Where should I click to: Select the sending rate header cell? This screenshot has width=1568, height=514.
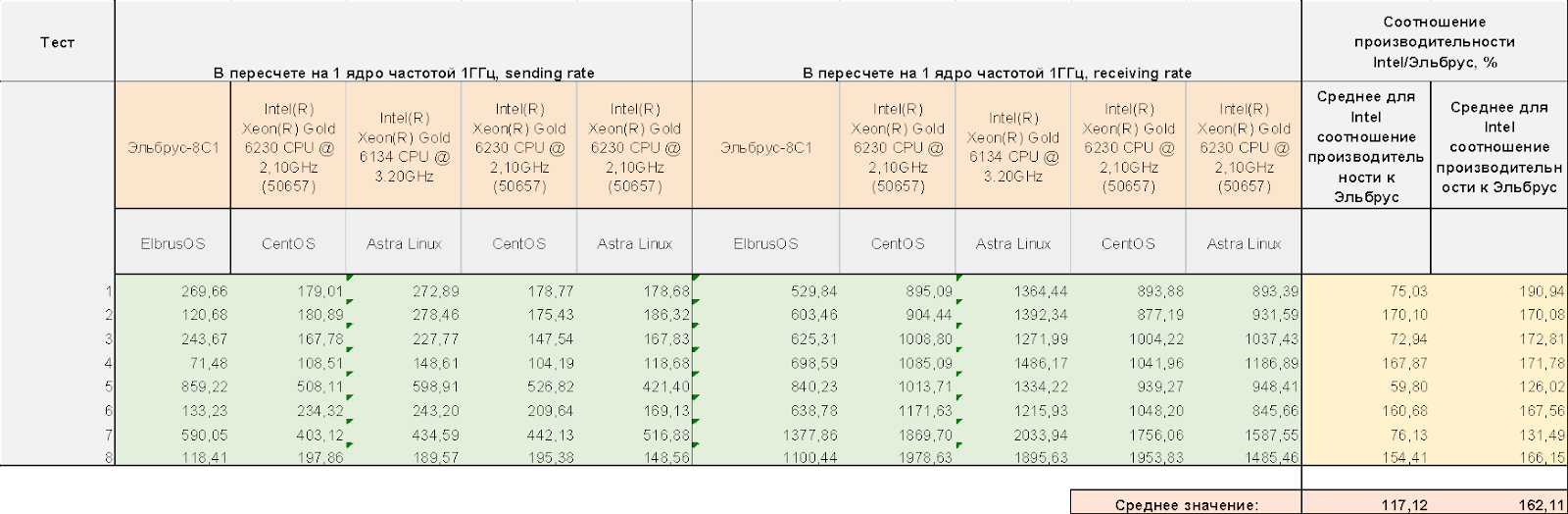404,73
